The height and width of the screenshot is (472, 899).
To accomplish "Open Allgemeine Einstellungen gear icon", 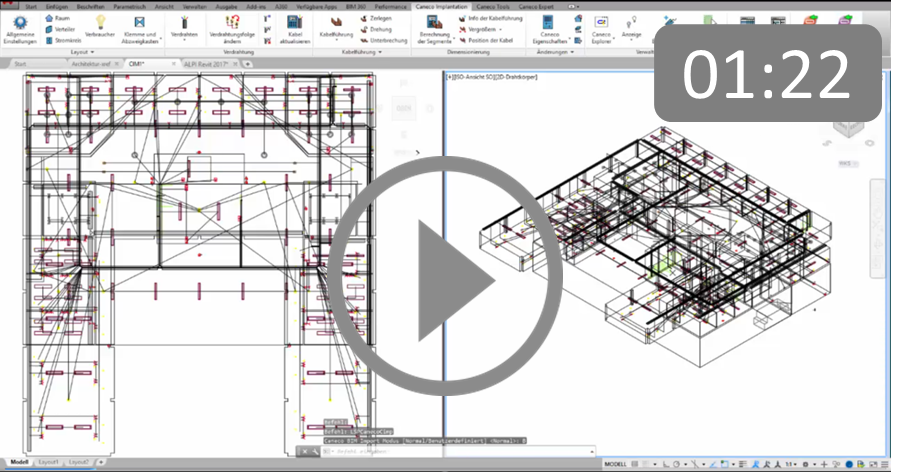I will tap(19, 23).
